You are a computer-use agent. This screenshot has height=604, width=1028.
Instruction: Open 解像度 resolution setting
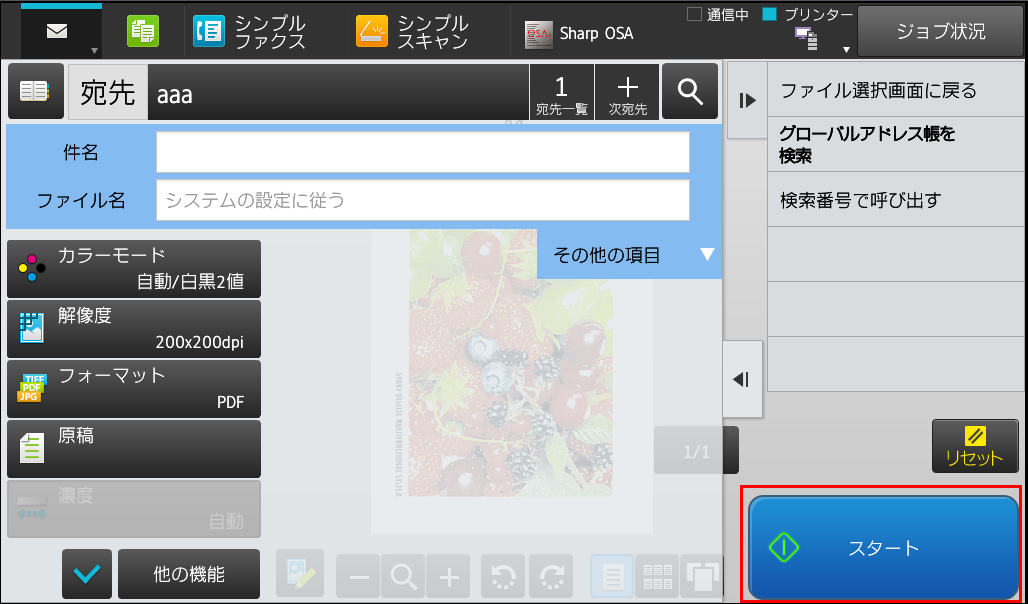pyautogui.click(x=134, y=329)
